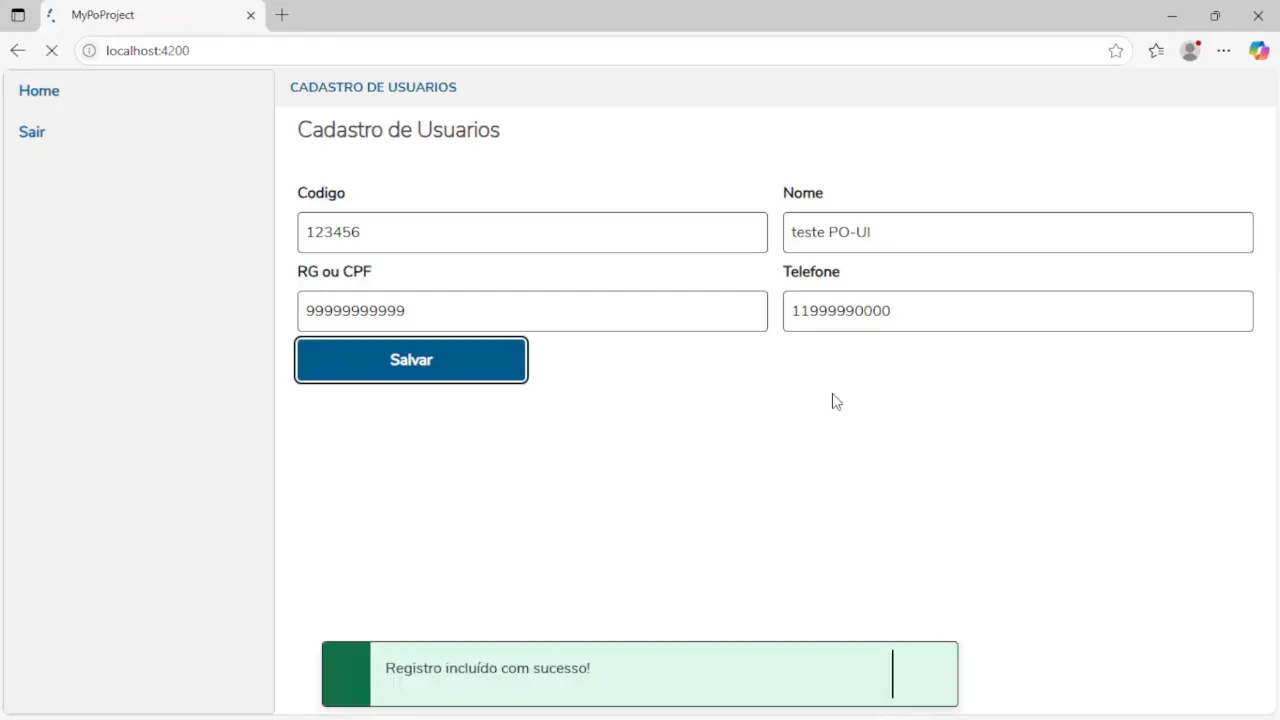Open the browser profile avatar

1190,51
